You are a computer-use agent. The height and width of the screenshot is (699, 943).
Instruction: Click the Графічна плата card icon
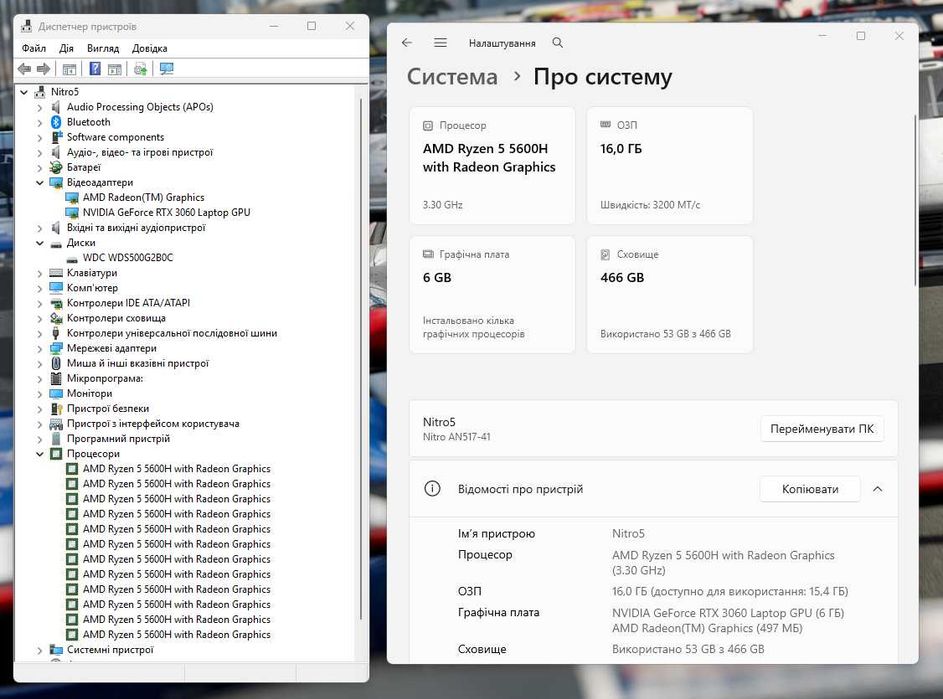(428, 254)
